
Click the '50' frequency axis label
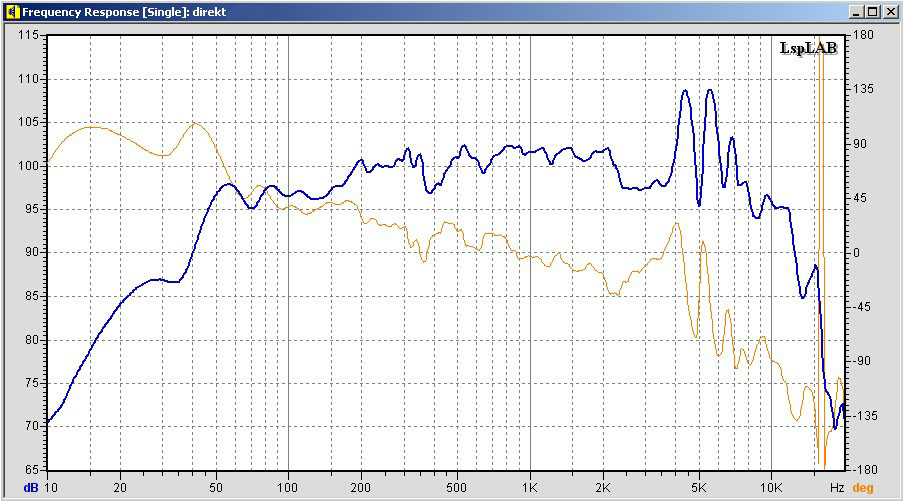216,488
